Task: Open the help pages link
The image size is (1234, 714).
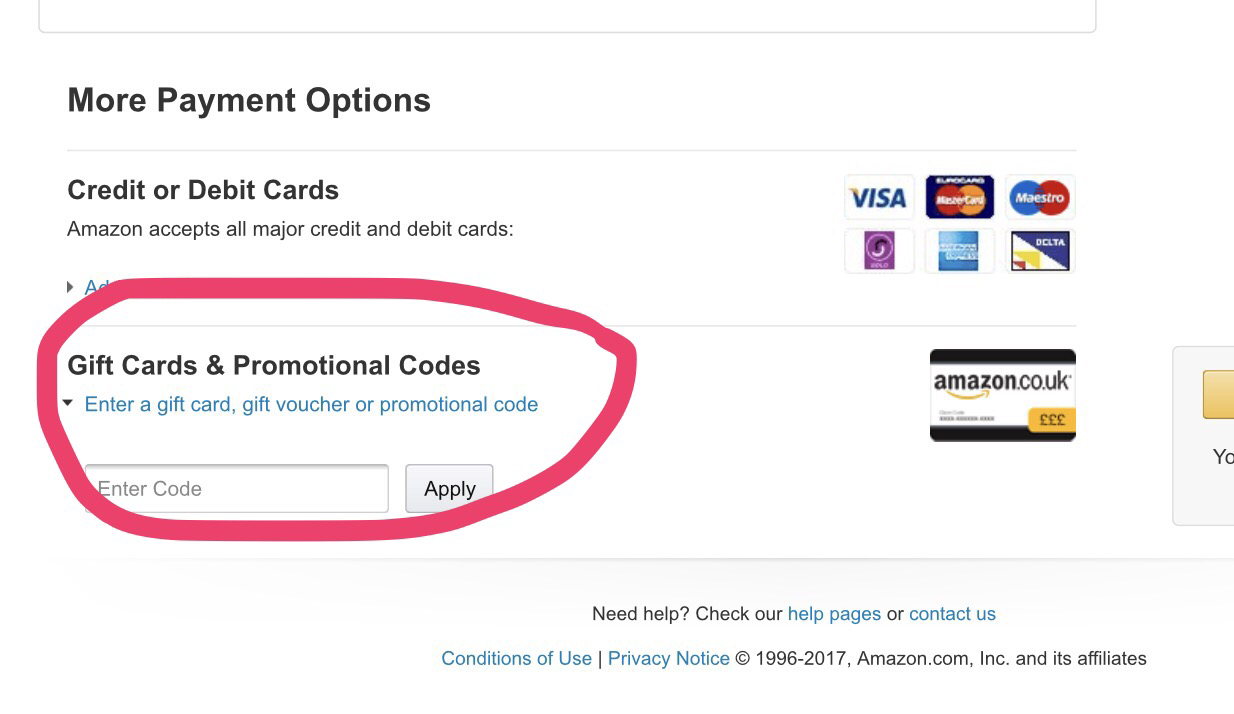Action: pos(834,614)
